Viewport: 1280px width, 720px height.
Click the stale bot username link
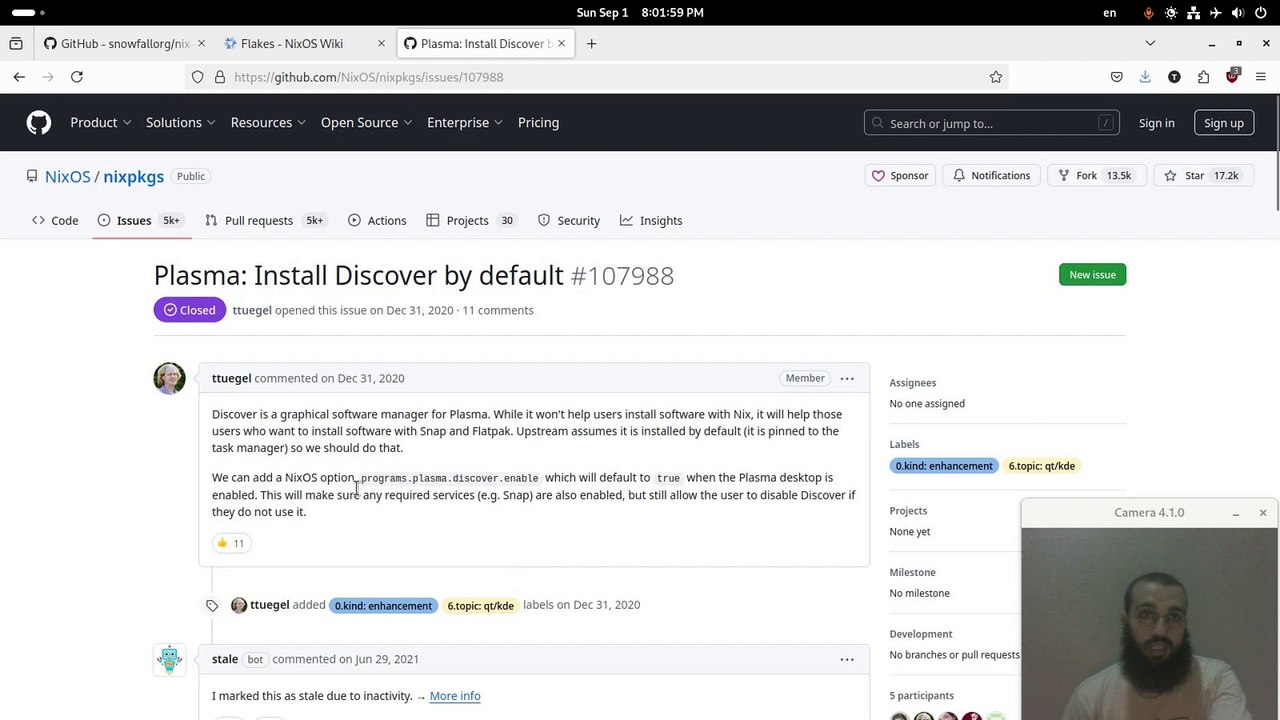[225, 659]
